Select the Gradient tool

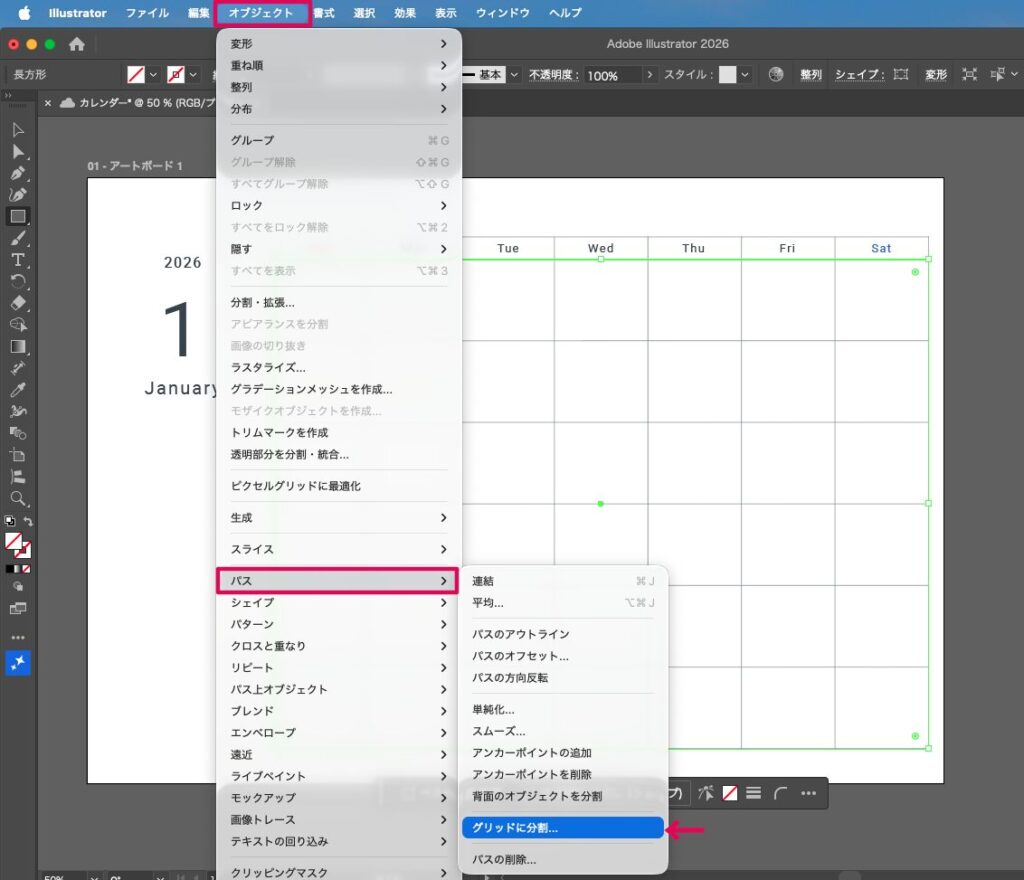pos(18,346)
